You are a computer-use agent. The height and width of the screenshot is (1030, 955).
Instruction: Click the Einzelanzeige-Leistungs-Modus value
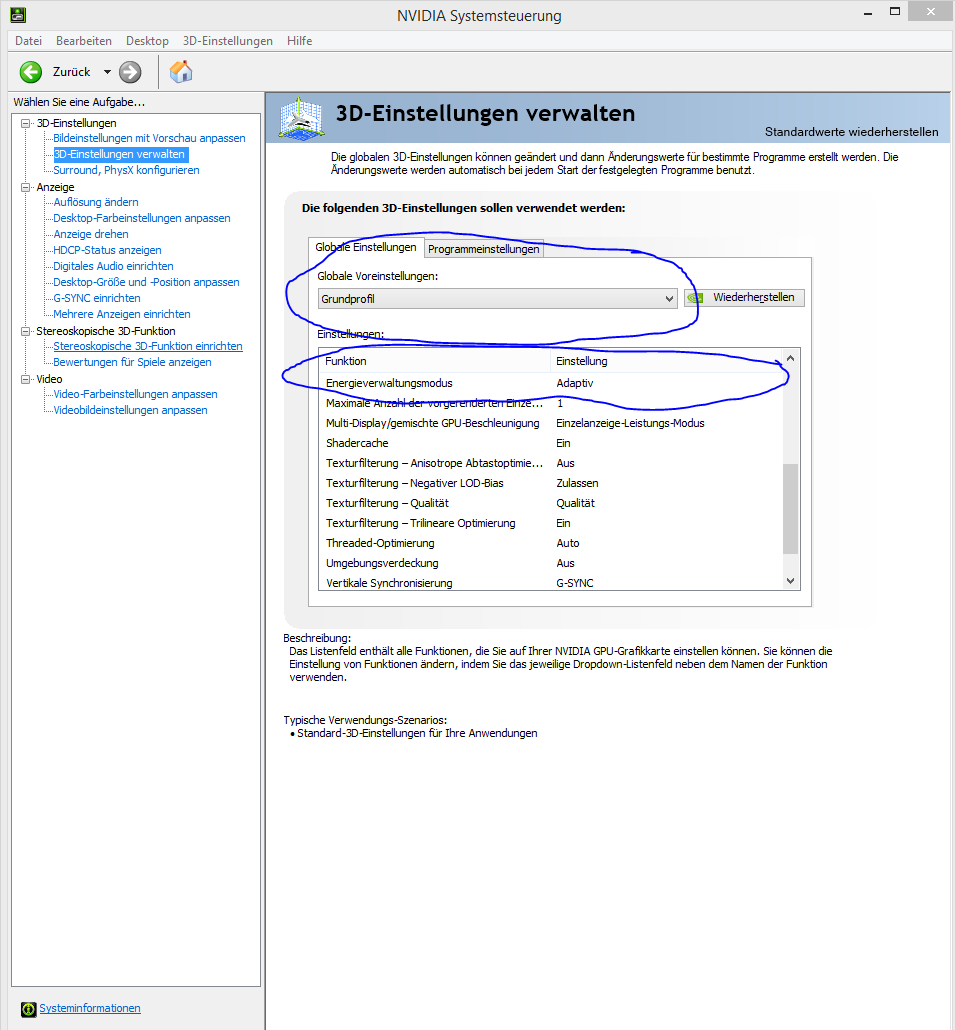point(630,423)
